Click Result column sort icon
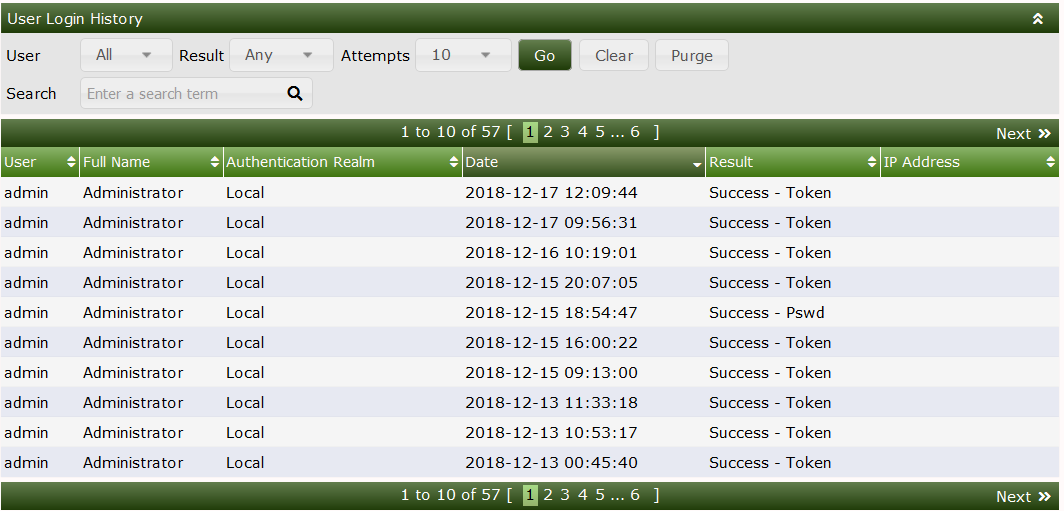 [872, 162]
